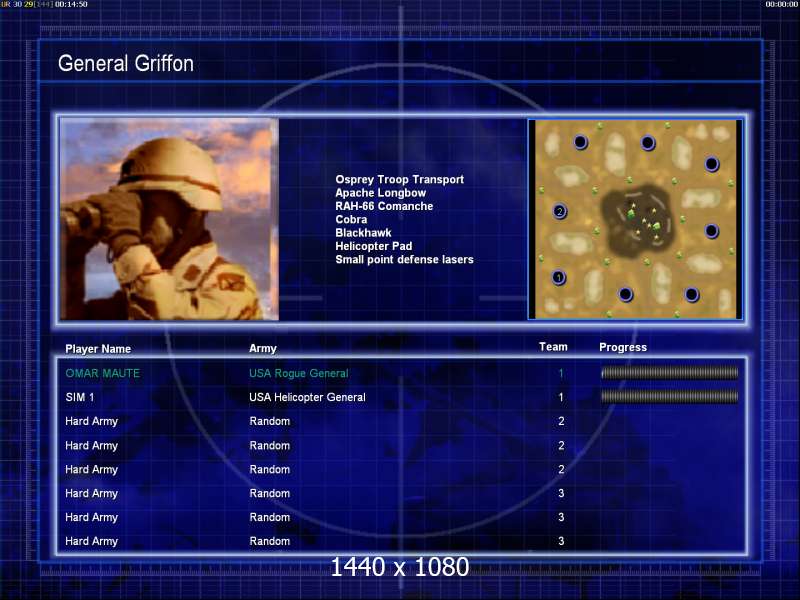Select the OMAR MAUTE player name
This screenshot has width=800, height=600.
tap(102, 373)
